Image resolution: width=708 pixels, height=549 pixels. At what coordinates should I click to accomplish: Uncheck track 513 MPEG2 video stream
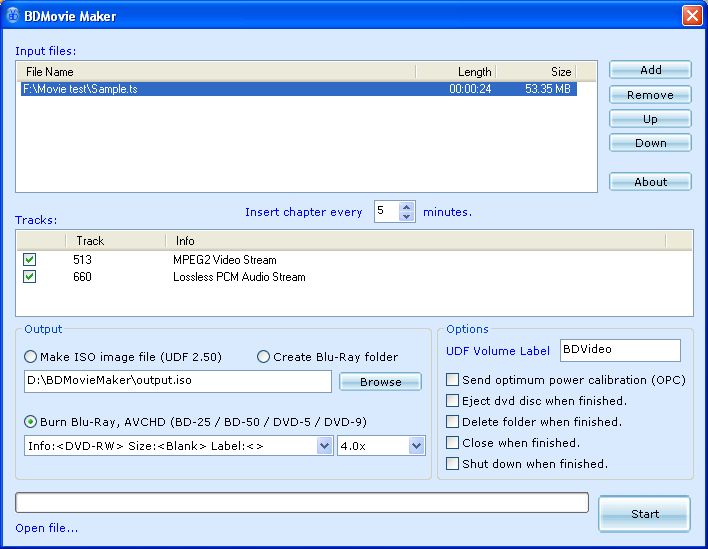pyautogui.click(x=29, y=260)
